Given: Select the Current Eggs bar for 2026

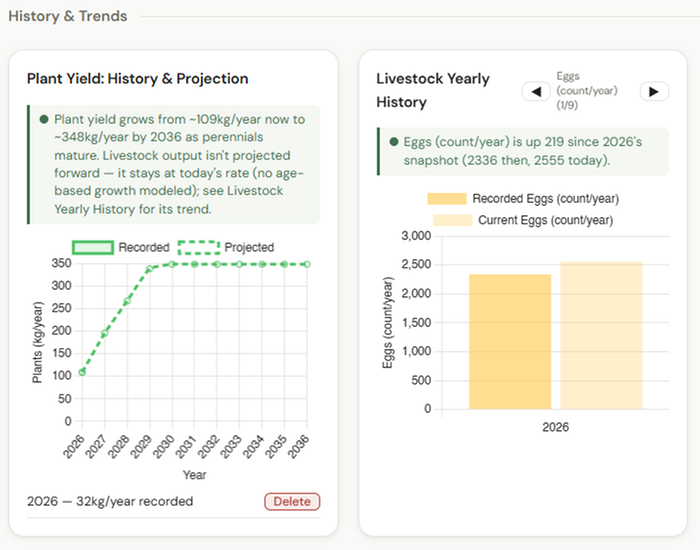Looking at the screenshot, I should point(601,335).
